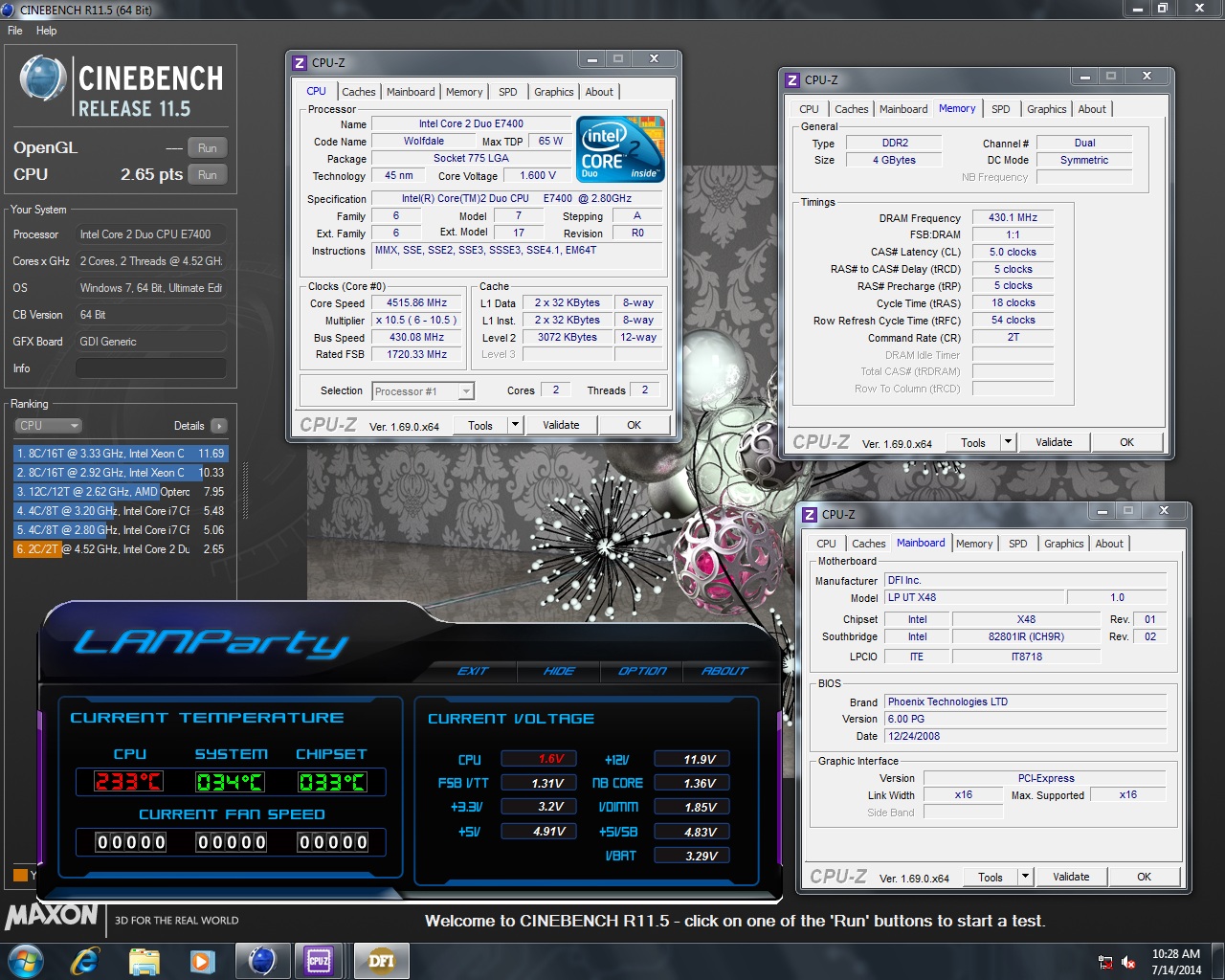Viewport: 1225px width, 980px height.
Task: Switch to CPU tab in Memory window
Action: [x=810, y=109]
